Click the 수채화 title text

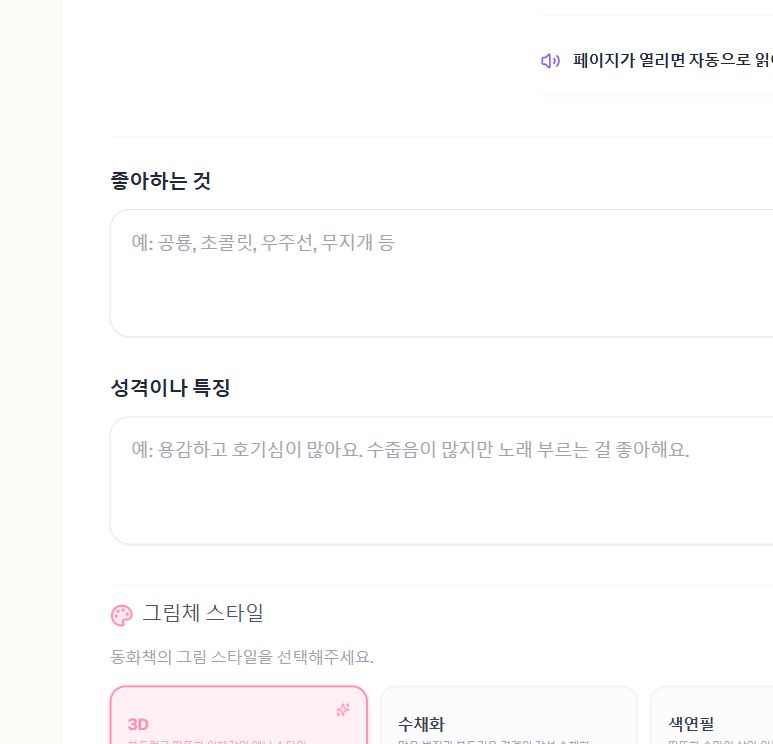coord(421,724)
